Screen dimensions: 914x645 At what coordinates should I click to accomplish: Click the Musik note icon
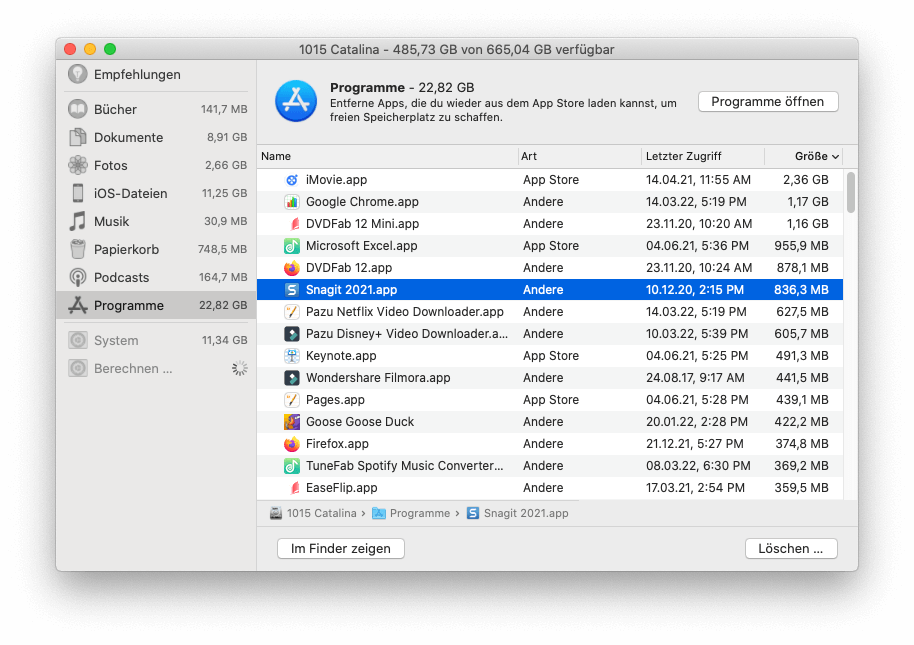tap(78, 221)
